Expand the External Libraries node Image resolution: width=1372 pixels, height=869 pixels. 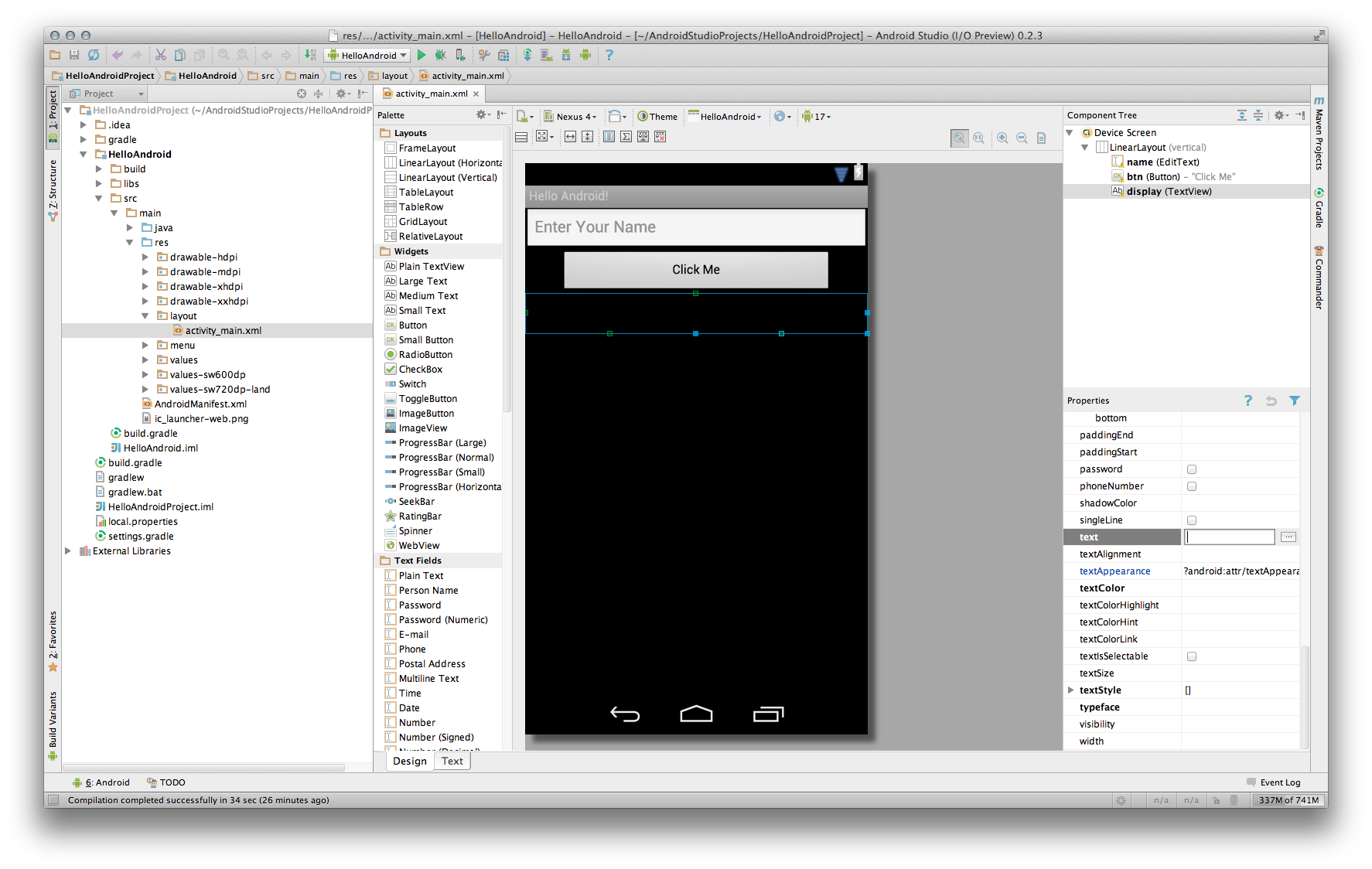coord(68,551)
